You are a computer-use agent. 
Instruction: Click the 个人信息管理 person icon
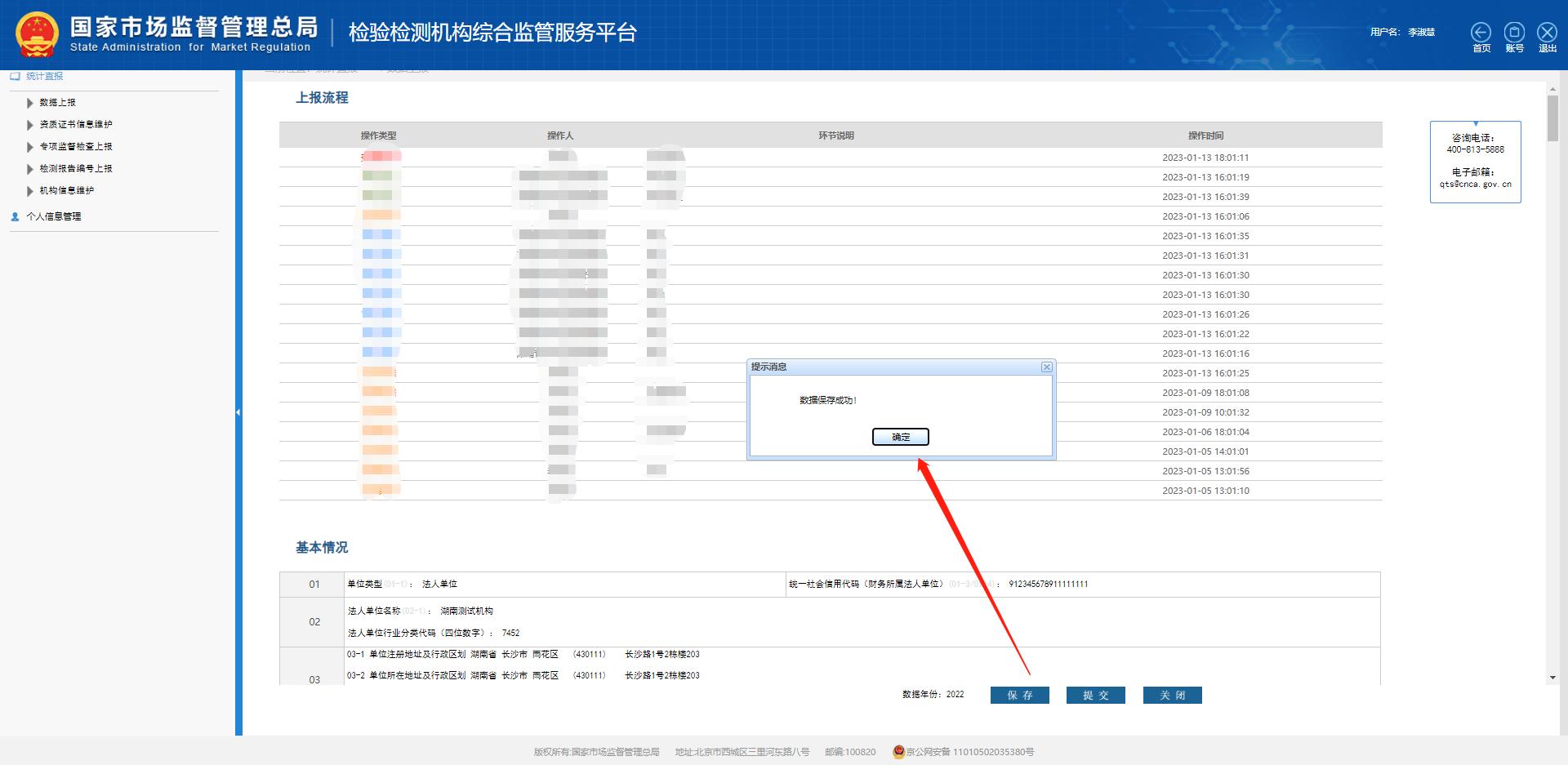[x=15, y=217]
